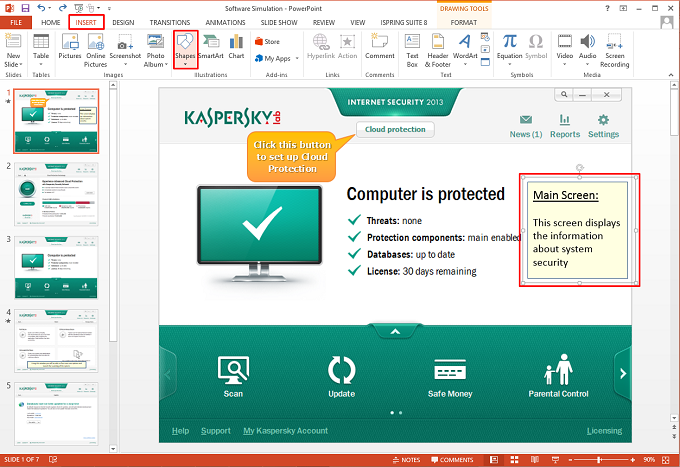Click the slide panel scroll down arrow
The width and height of the screenshot is (680, 467).
tap(113, 448)
